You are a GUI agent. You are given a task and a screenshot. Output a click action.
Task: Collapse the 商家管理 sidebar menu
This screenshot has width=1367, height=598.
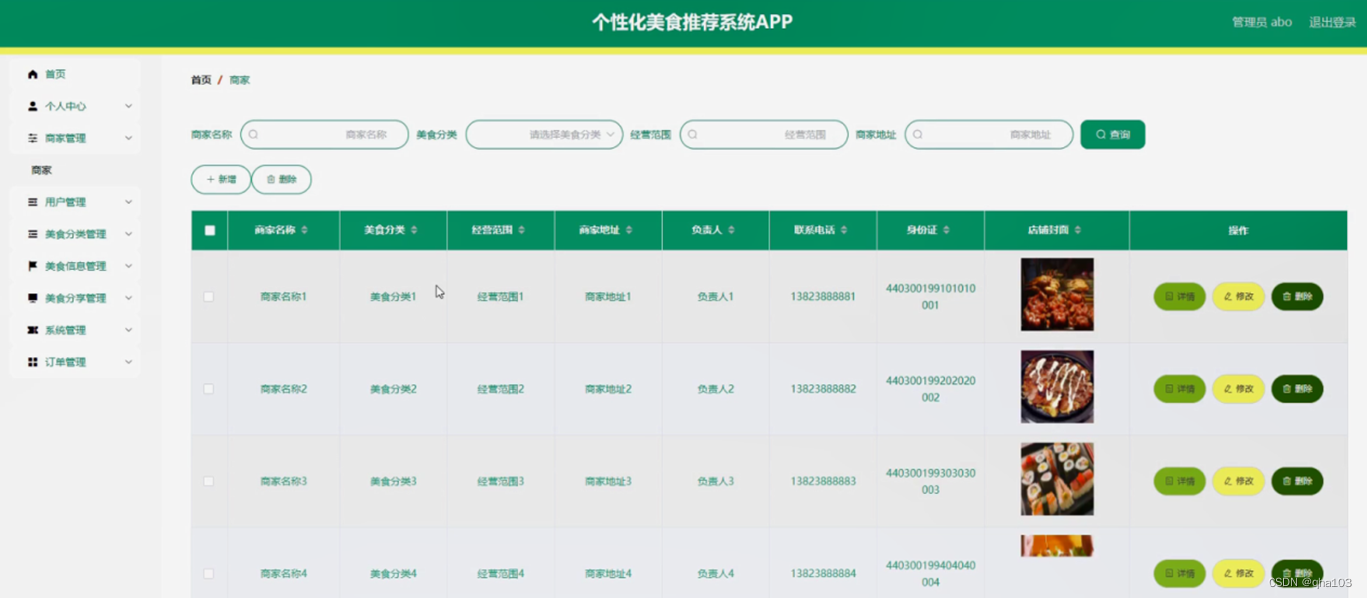coord(127,137)
